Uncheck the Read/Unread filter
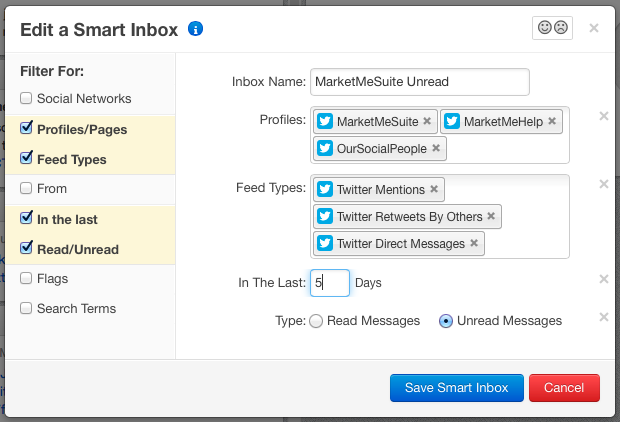This screenshot has width=620, height=422. (x=26, y=248)
